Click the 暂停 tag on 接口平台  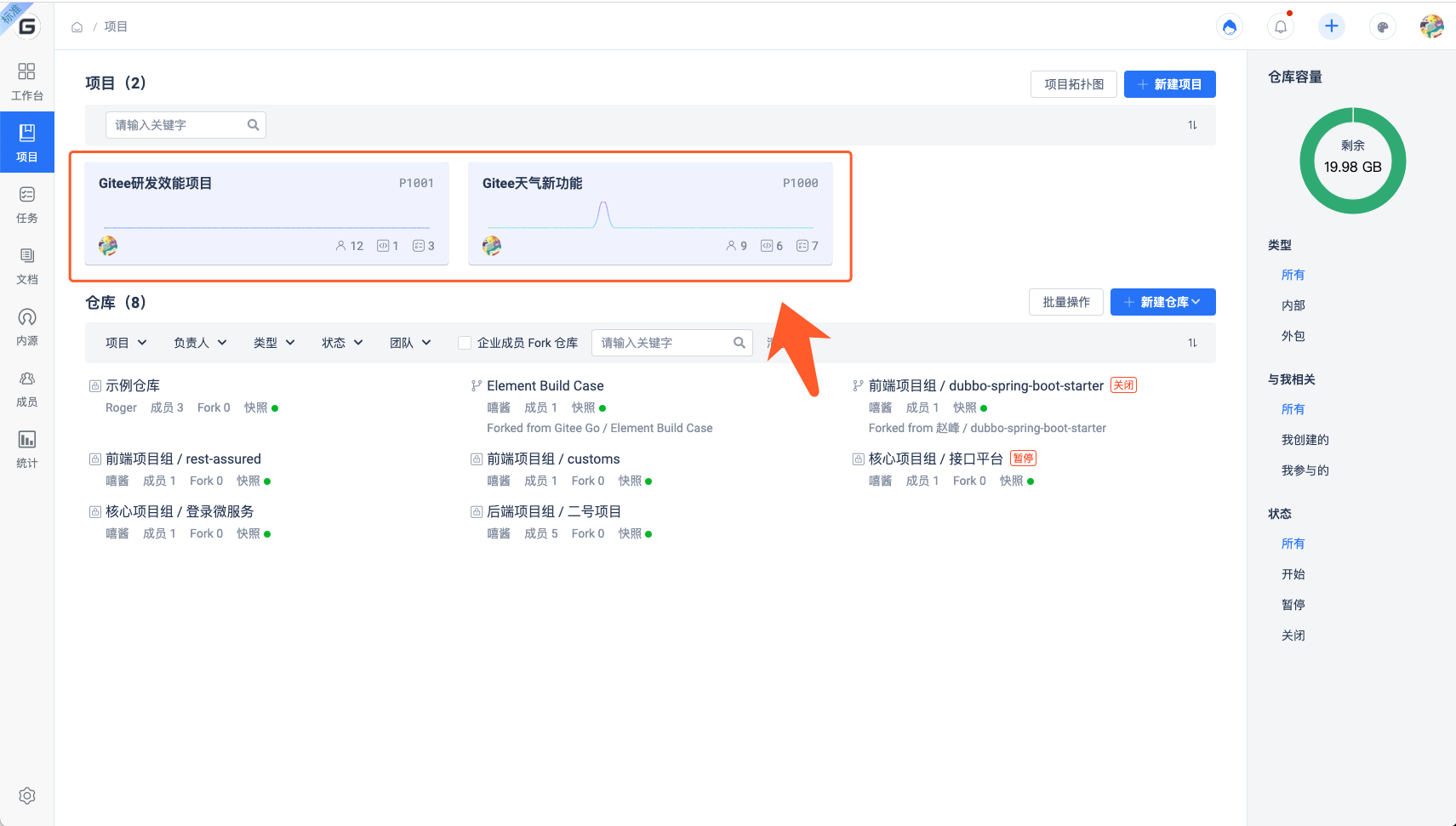click(1023, 459)
